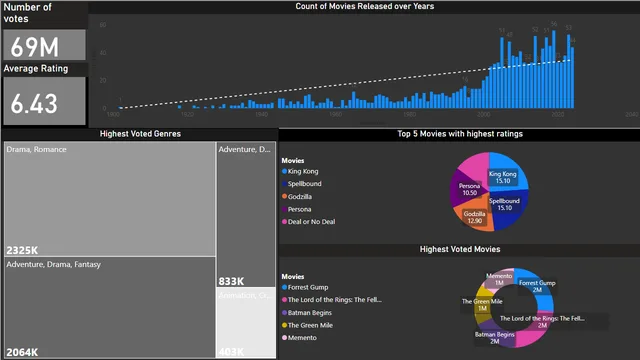Screen dimensions: 640x360
Task: Click the Highest Voted Movies title
Action: click(x=460, y=249)
